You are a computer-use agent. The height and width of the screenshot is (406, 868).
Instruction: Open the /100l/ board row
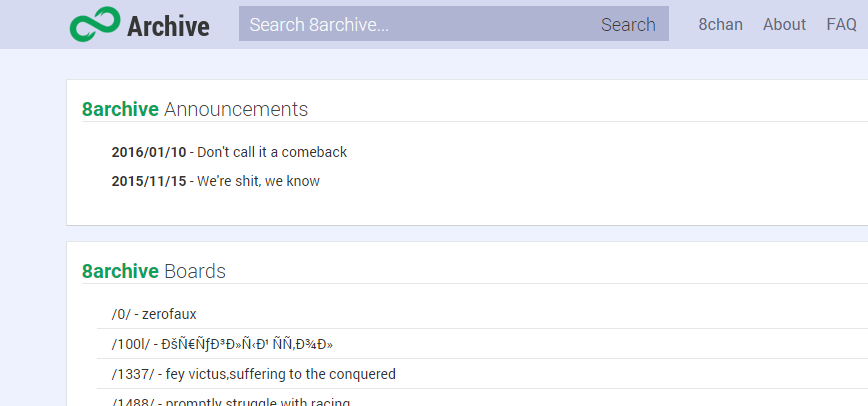click(222, 344)
